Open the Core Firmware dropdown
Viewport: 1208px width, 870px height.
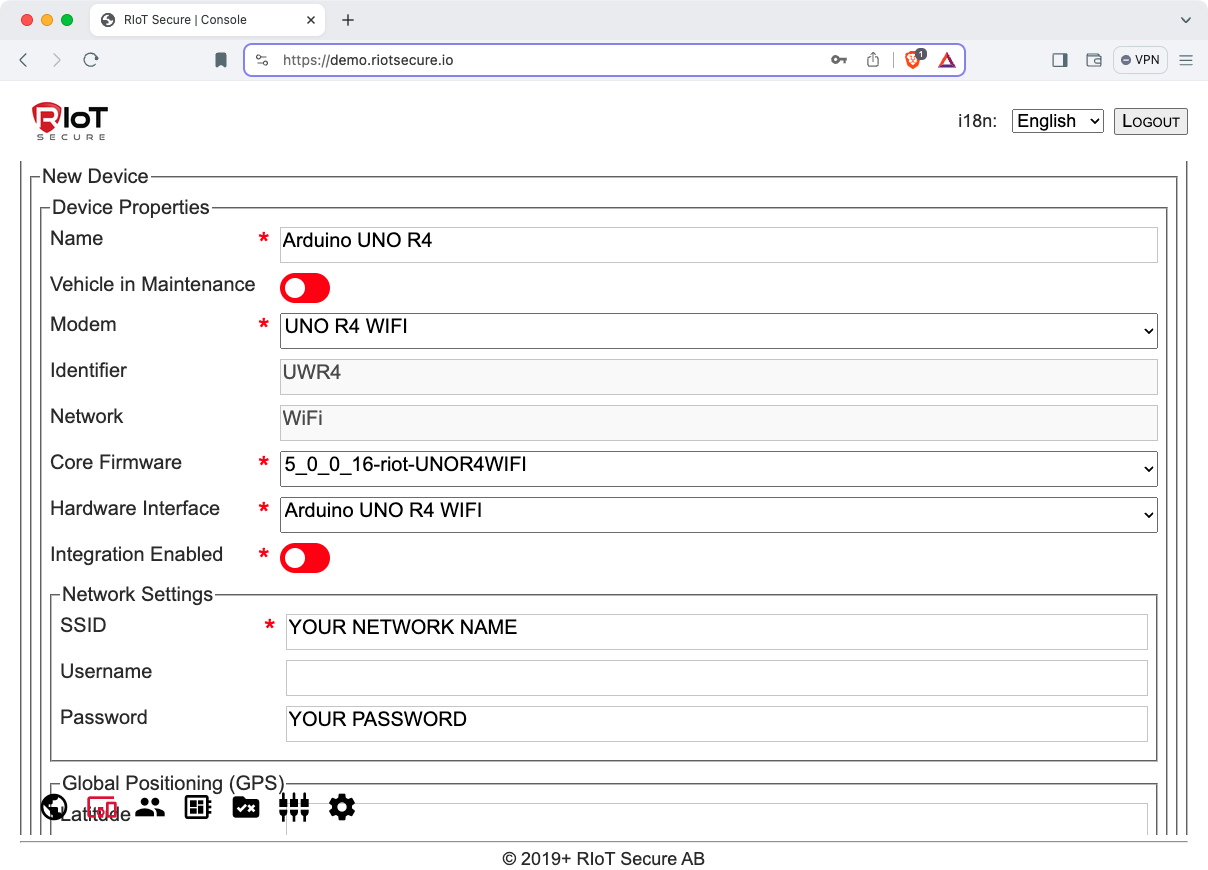tap(718, 468)
